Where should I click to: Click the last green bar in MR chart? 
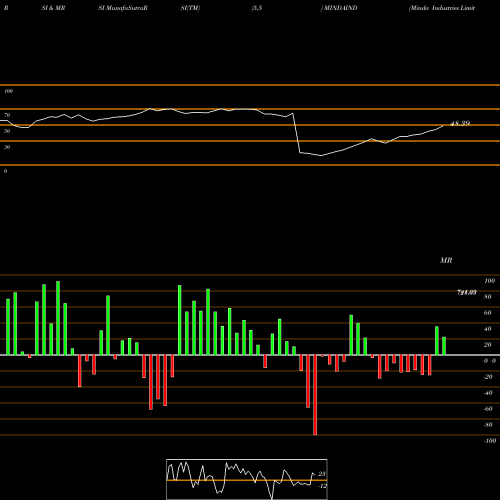tap(444, 346)
